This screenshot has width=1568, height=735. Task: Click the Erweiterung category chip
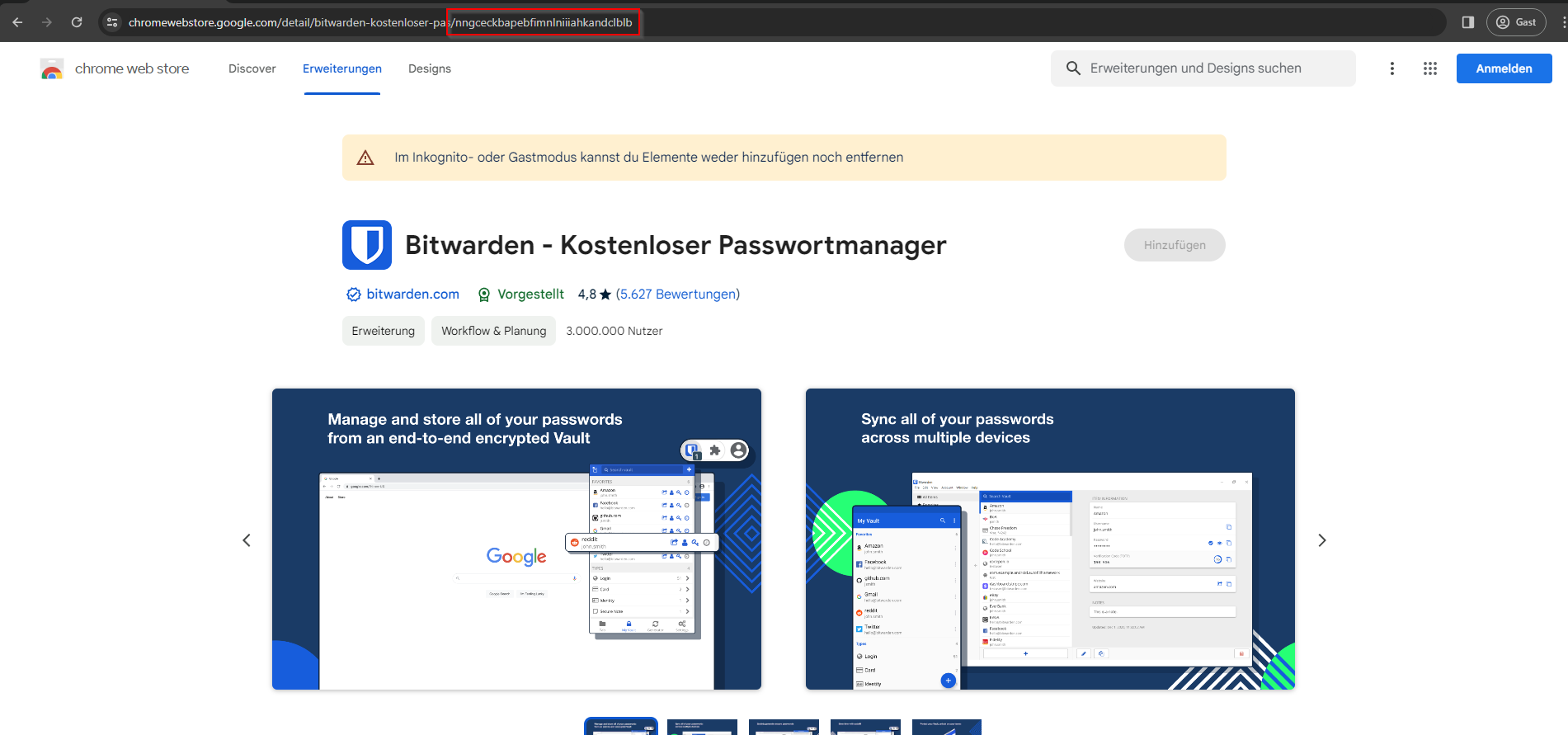click(x=384, y=331)
